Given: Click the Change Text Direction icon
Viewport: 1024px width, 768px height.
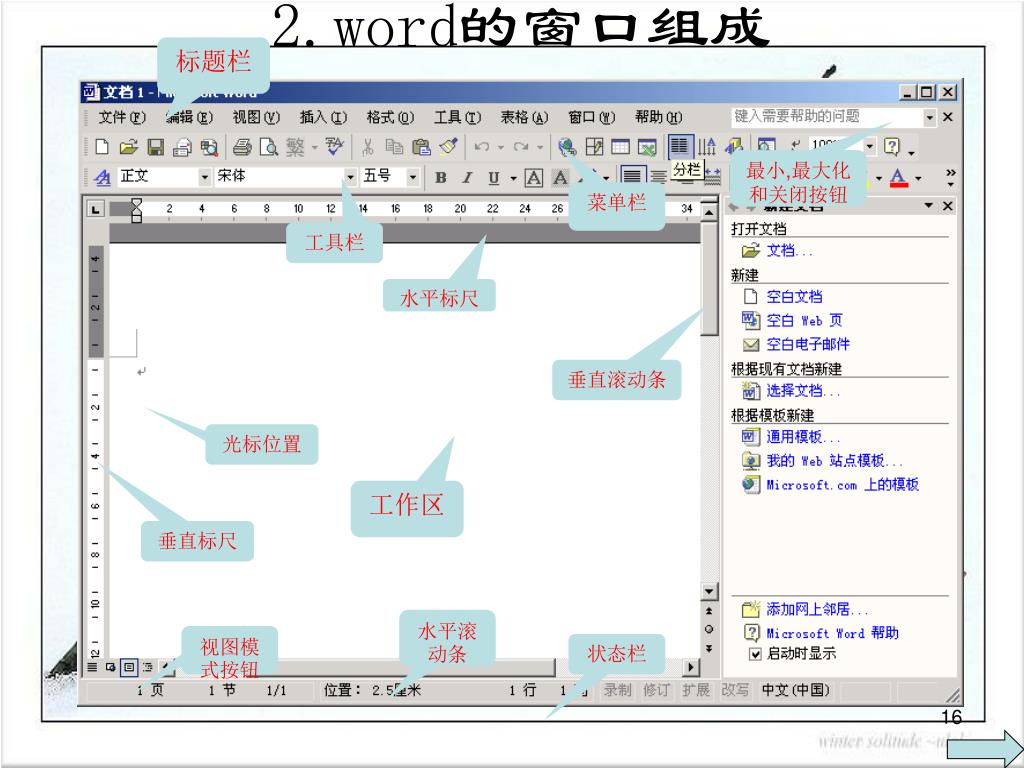Looking at the screenshot, I should [707, 147].
